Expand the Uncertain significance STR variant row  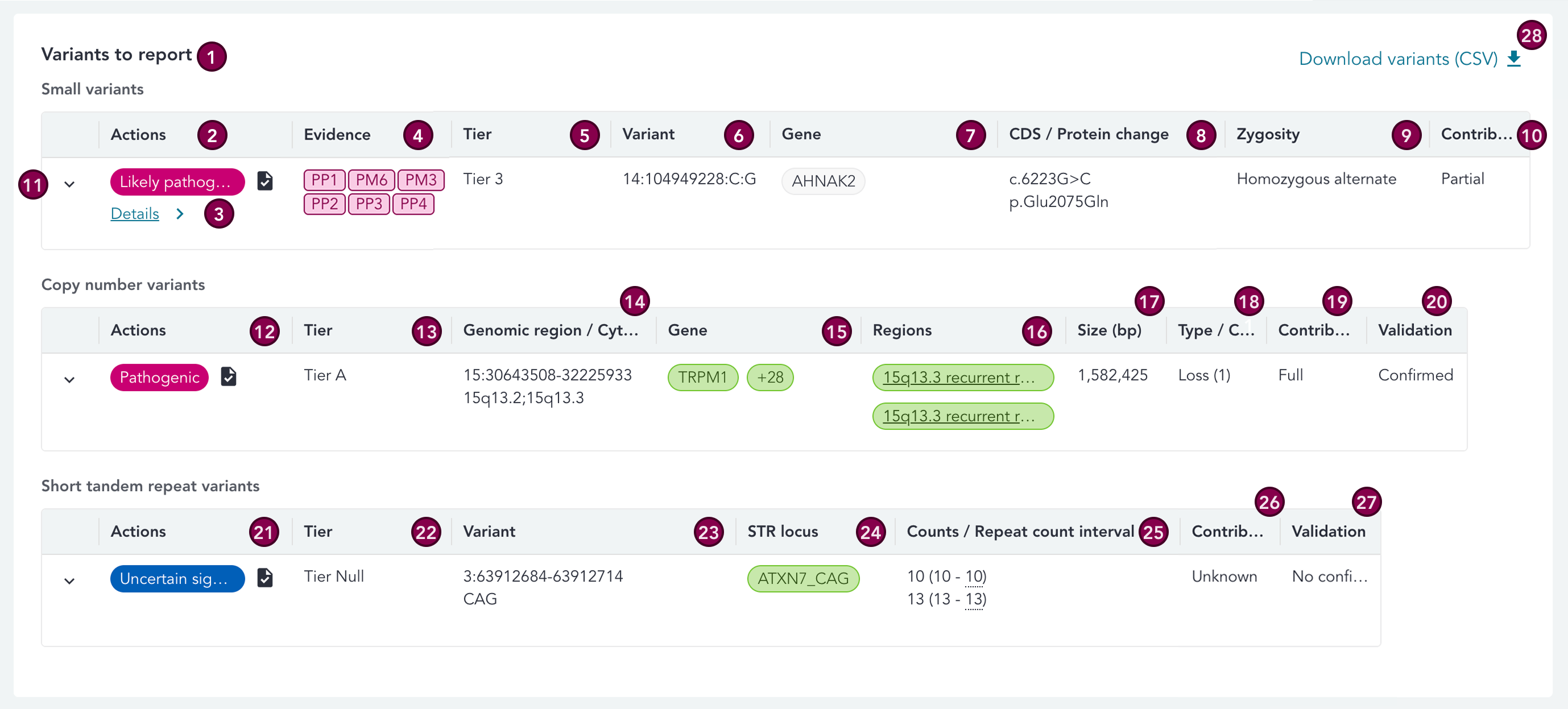coord(69,581)
